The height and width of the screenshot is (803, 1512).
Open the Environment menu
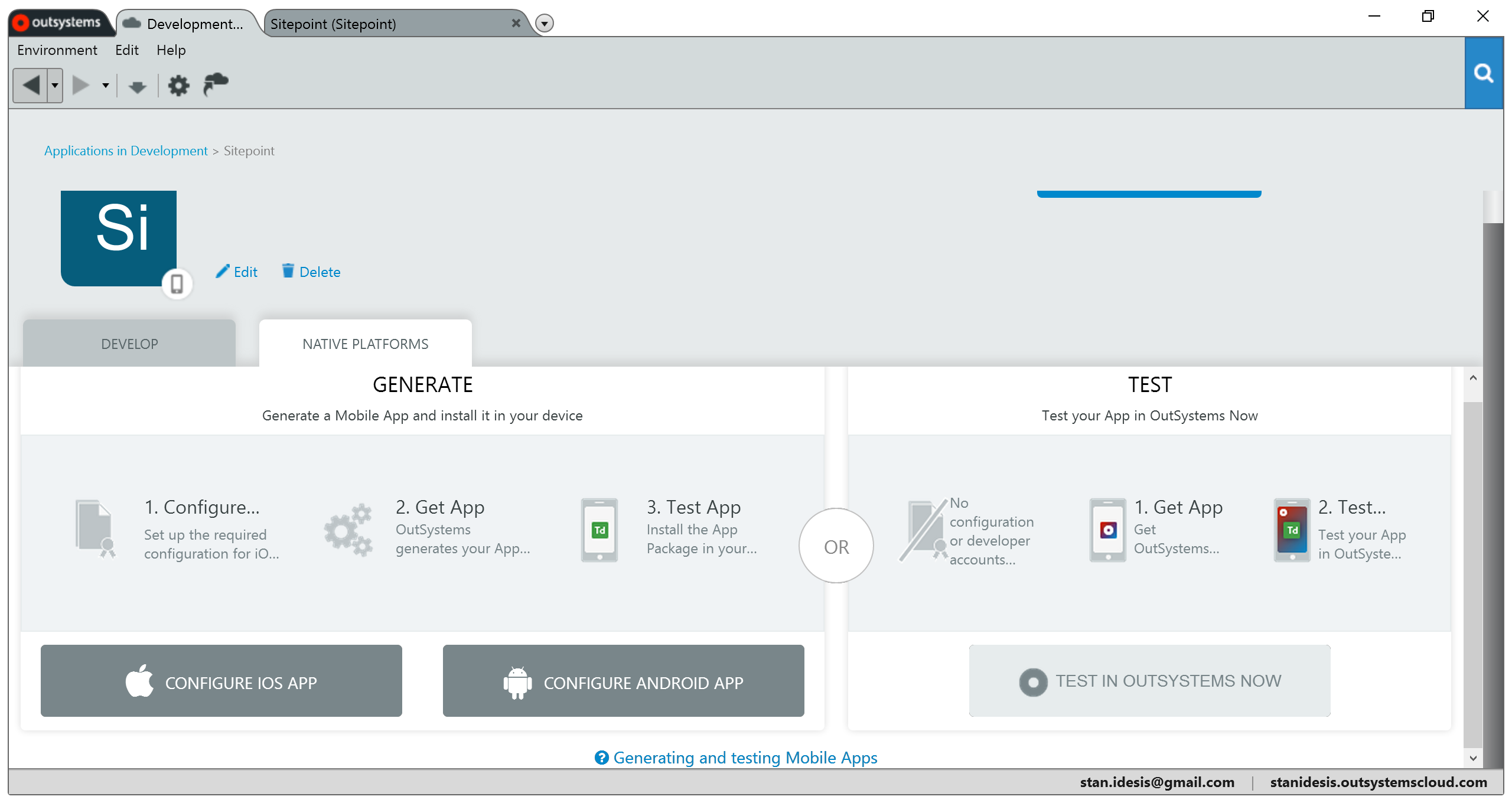(x=57, y=50)
